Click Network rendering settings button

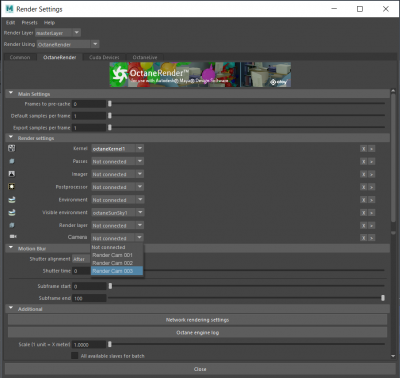click(197, 320)
